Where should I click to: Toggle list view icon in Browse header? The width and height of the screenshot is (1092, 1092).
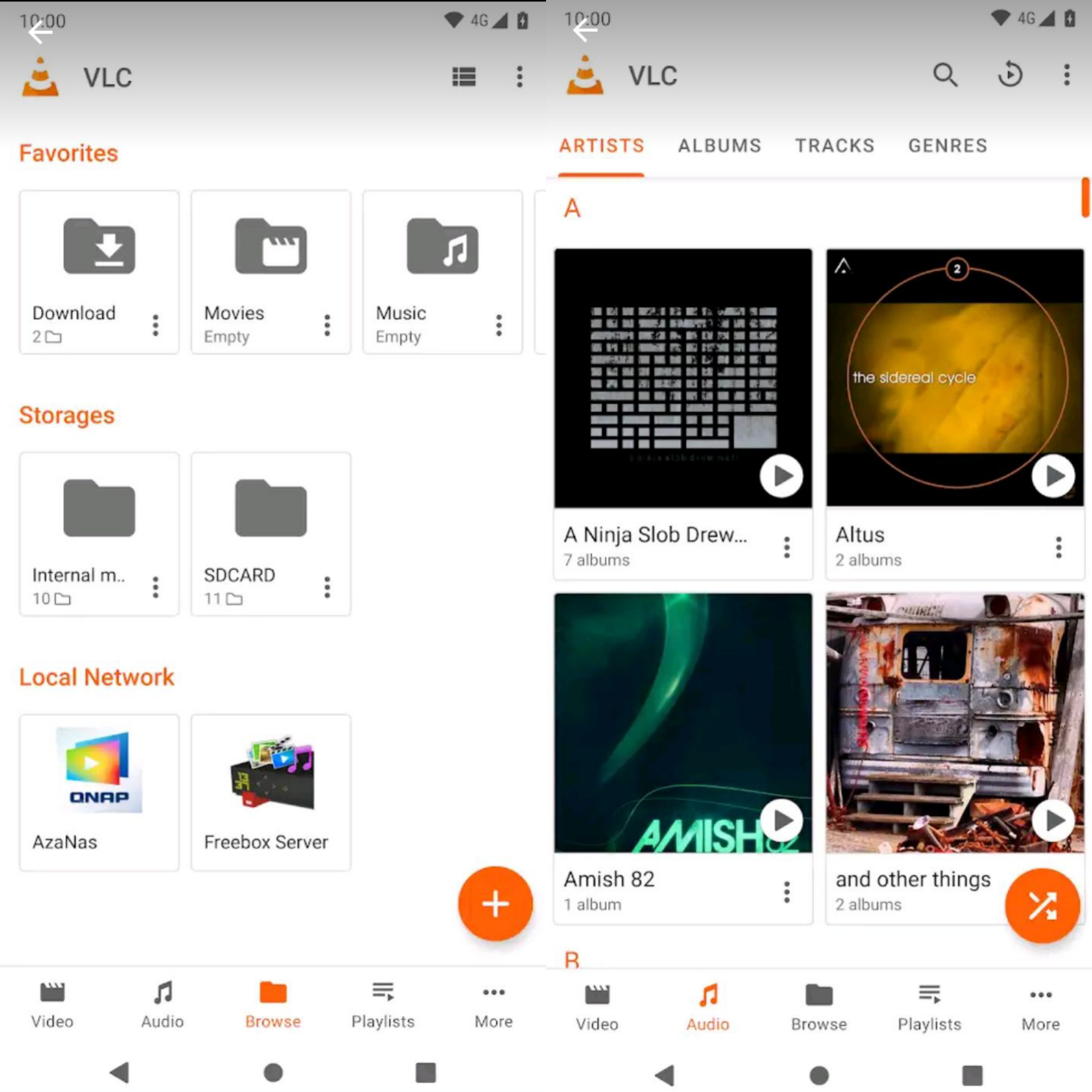464,77
